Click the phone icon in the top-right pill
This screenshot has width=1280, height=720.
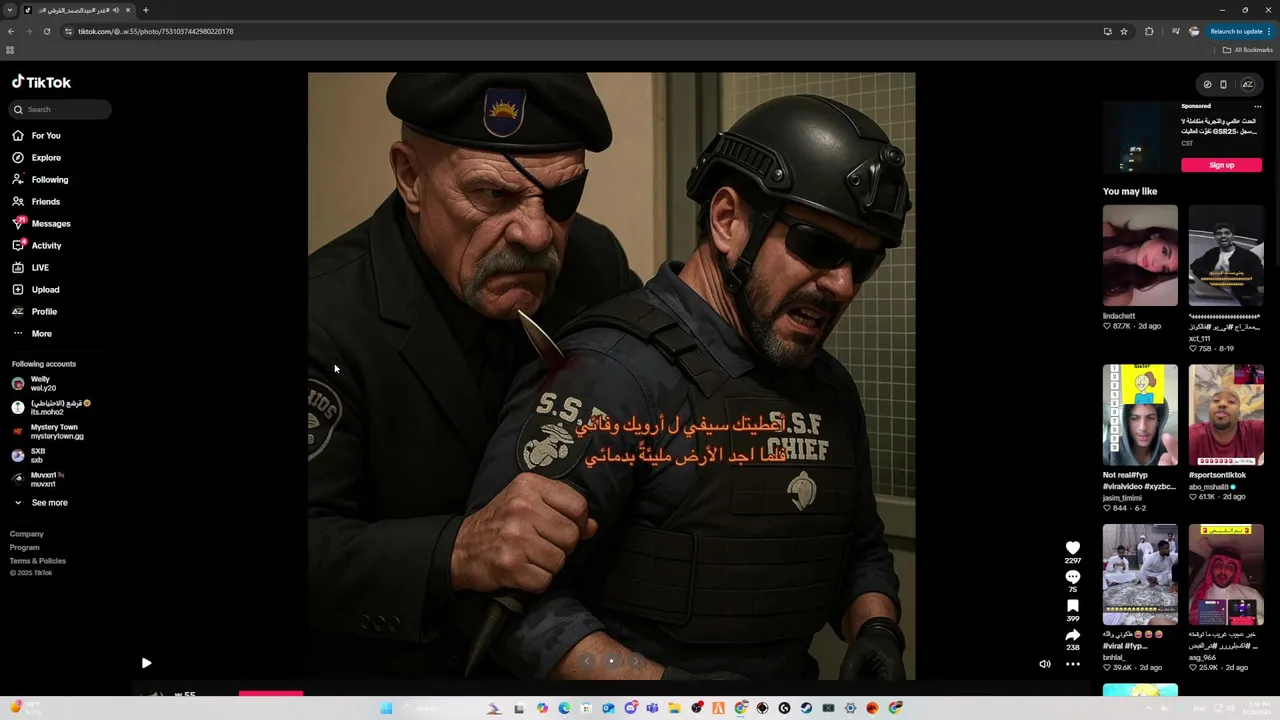pos(1223,85)
